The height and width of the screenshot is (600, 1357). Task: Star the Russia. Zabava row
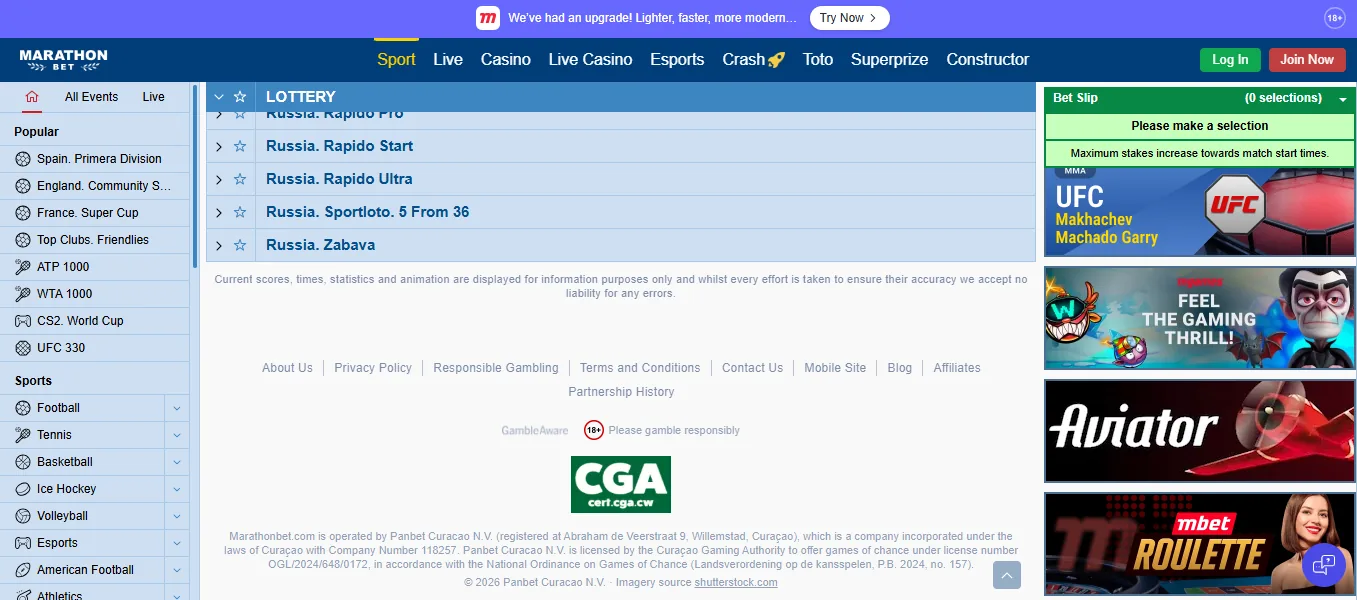[x=240, y=245]
